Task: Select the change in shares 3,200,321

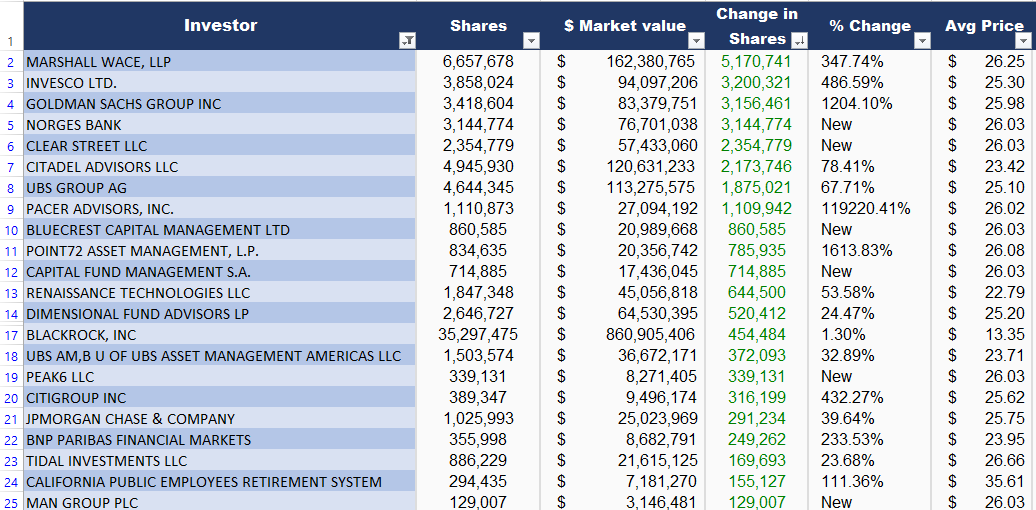Action: click(757, 83)
